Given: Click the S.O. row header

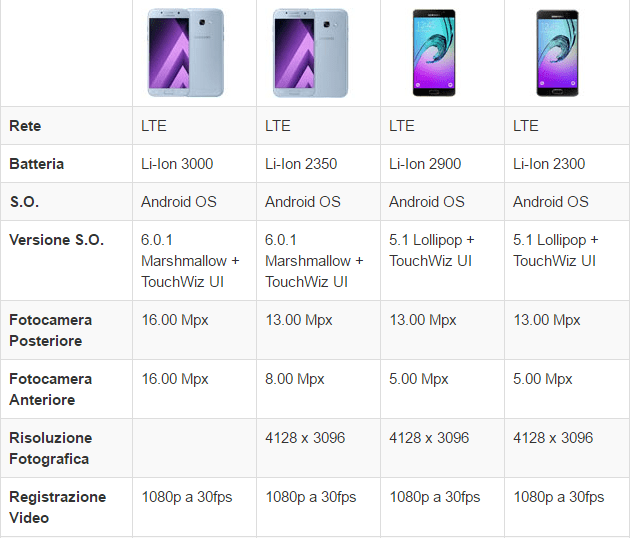Looking at the screenshot, I should click(x=24, y=202).
